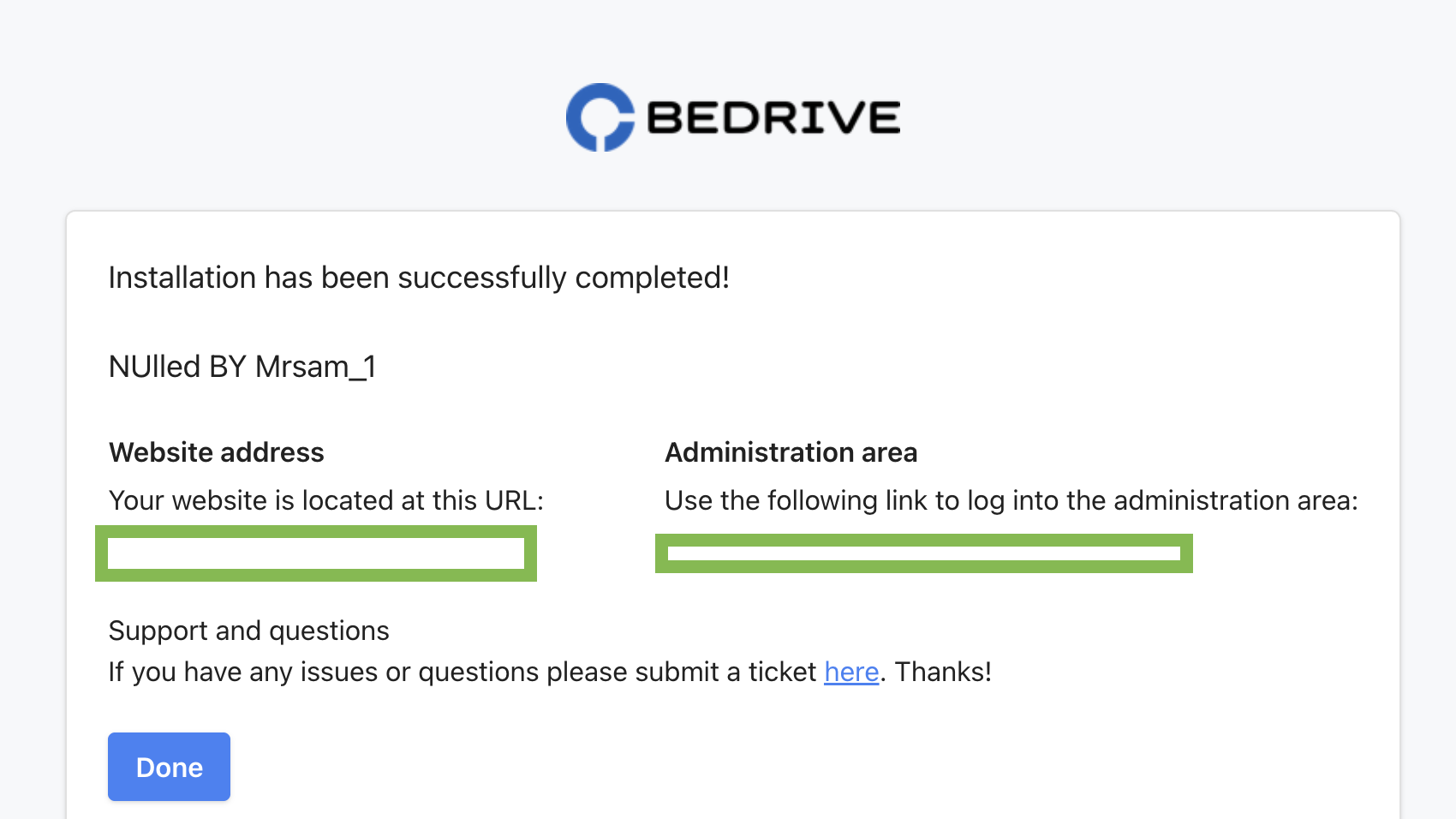
Task: Open the 'here' support ticket link
Action: [851, 672]
